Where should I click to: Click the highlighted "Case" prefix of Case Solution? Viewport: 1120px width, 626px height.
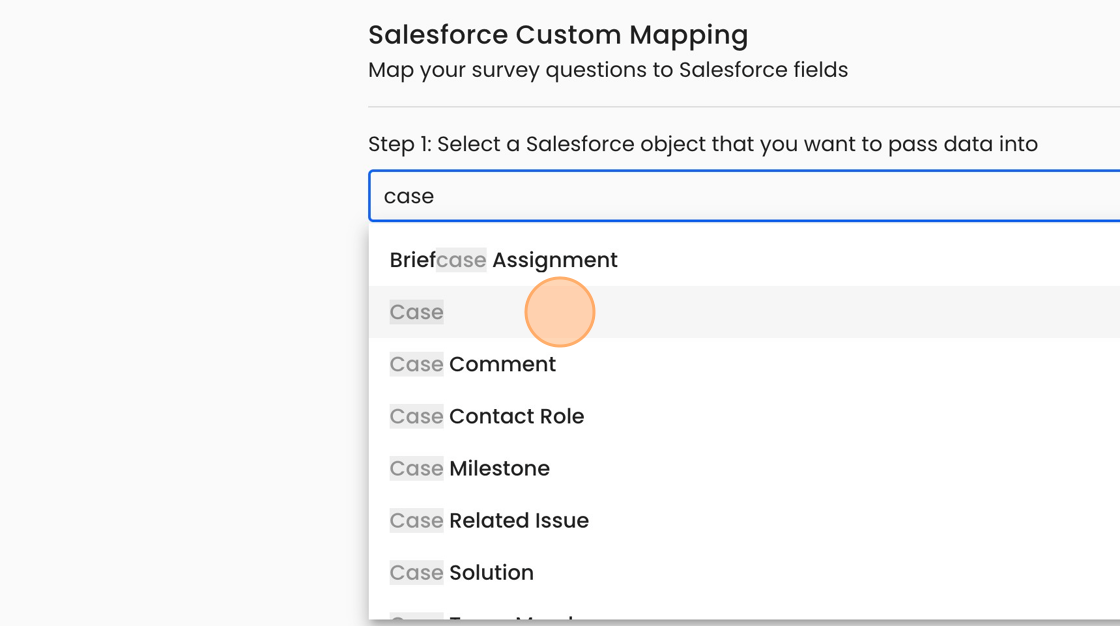tap(417, 572)
